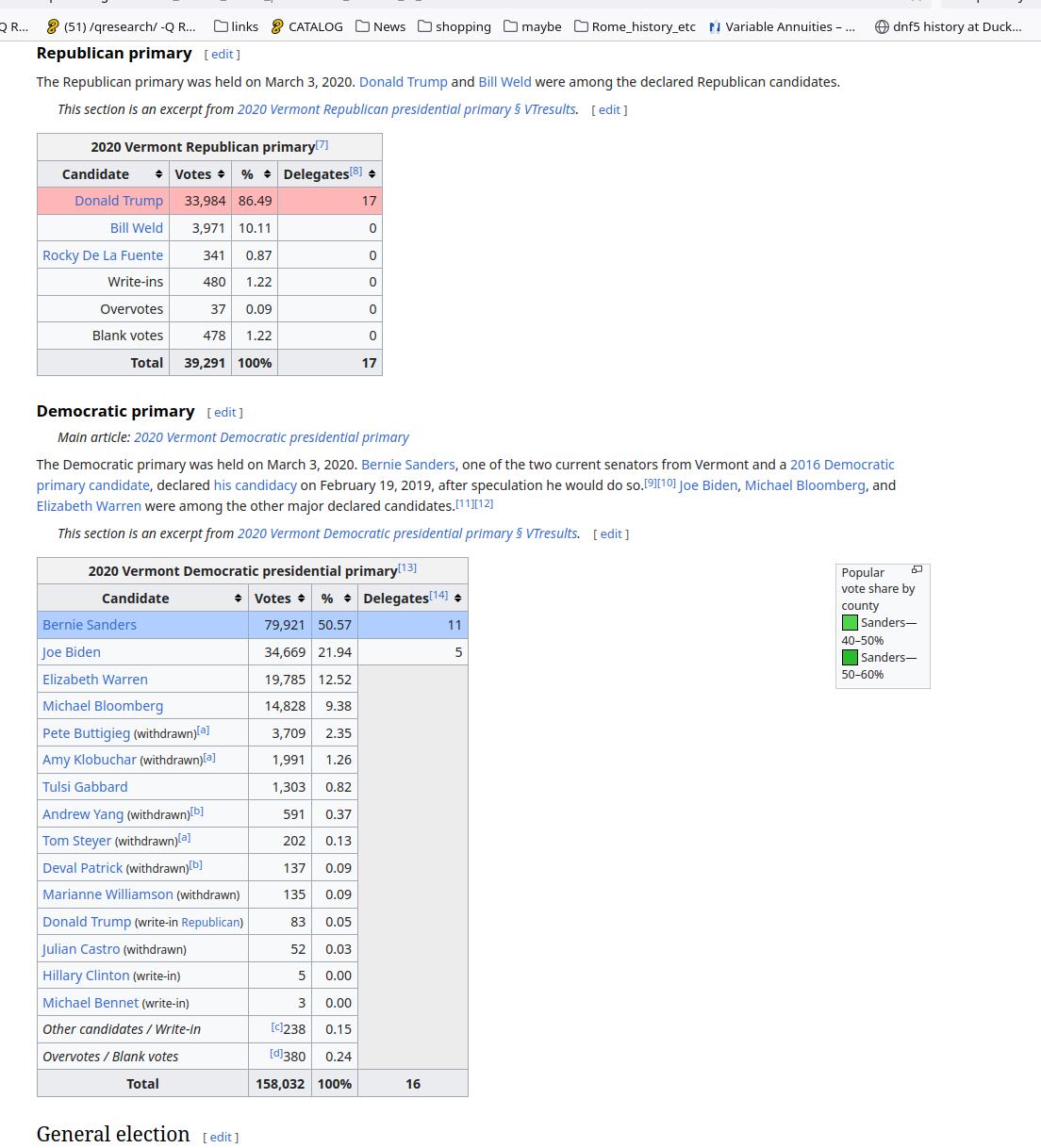Open Rocky De La Fuente article
Image resolution: width=1041 pixels, height=1148 pixels.
point(103,255)
